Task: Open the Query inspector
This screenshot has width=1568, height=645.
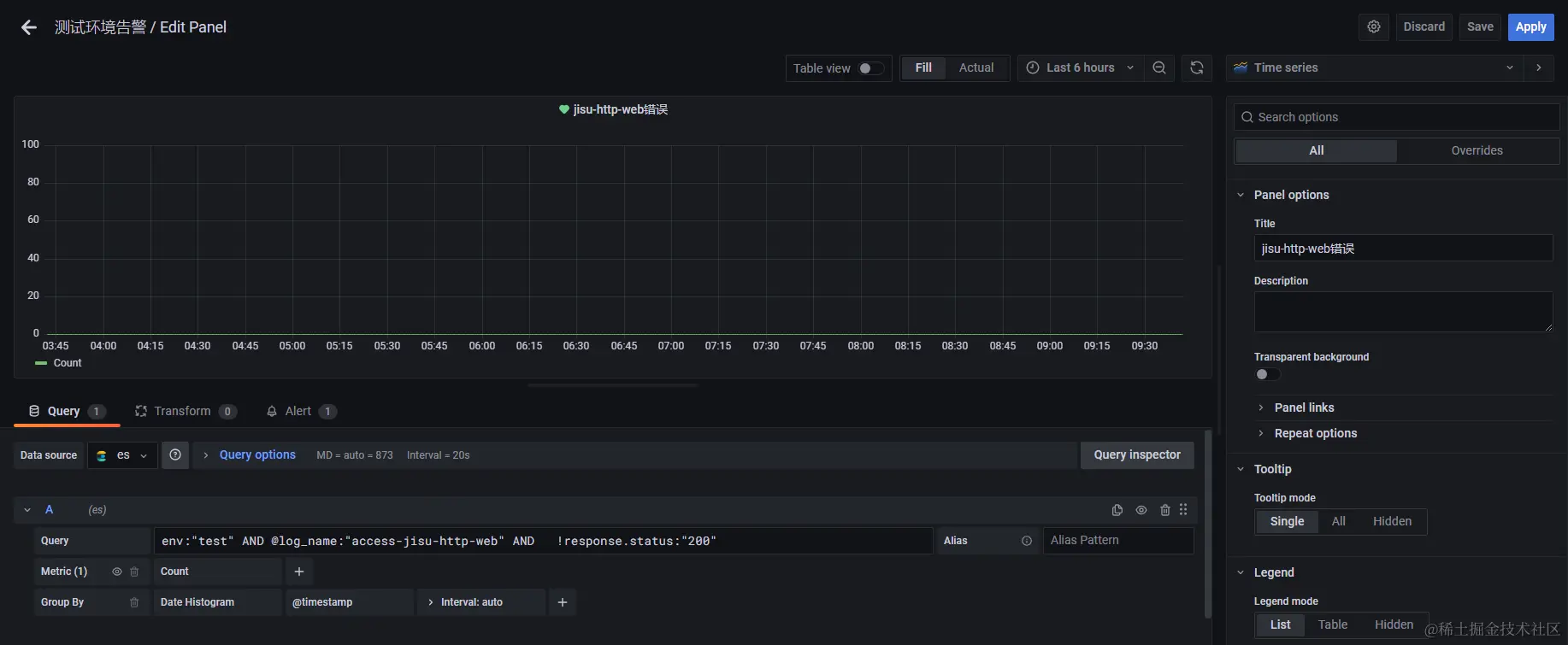Action: [x=1137, y=455]
